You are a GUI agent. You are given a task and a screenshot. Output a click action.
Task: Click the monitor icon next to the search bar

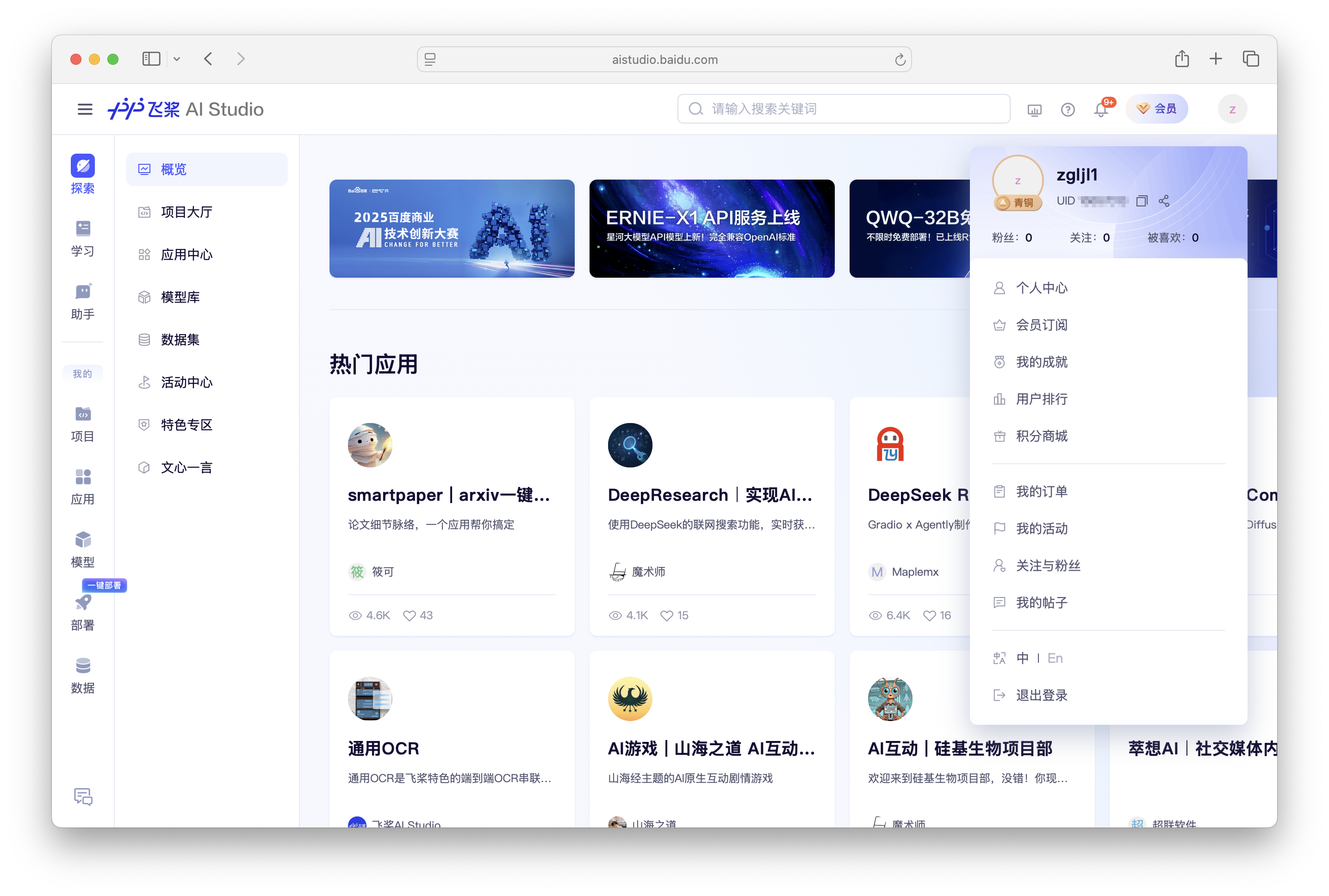(x=1034, y=109)
